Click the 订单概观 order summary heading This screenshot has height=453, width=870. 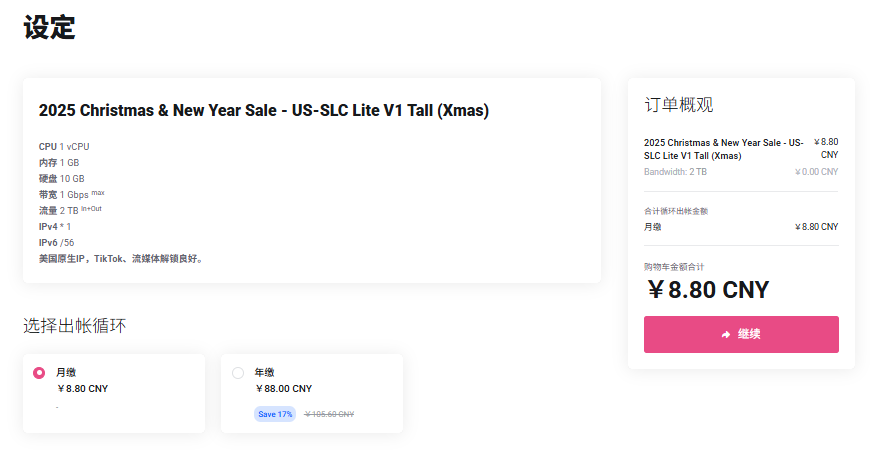[679, 105]
